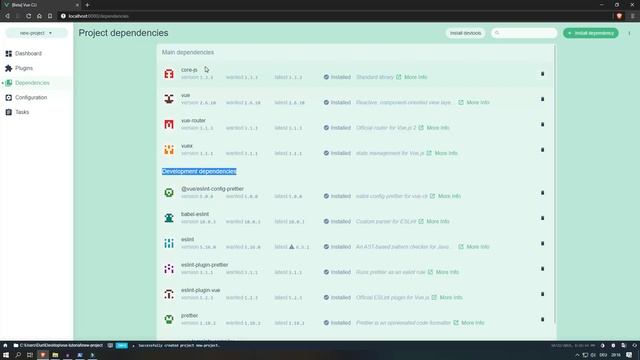Delete the eslint-plugin-prettier dependency
The image size is (640, 360).
[x=542, y=269]
